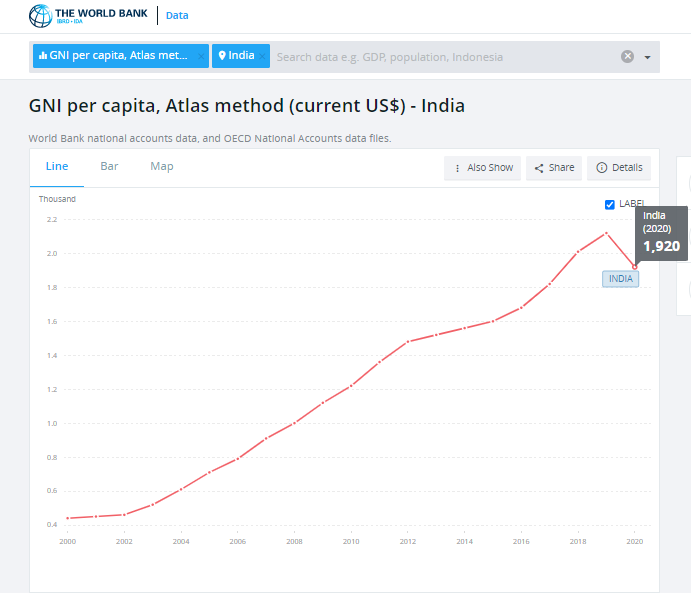Click the World Bank globe logo
The height and width of the screenshot is (593, 691).
40,15
